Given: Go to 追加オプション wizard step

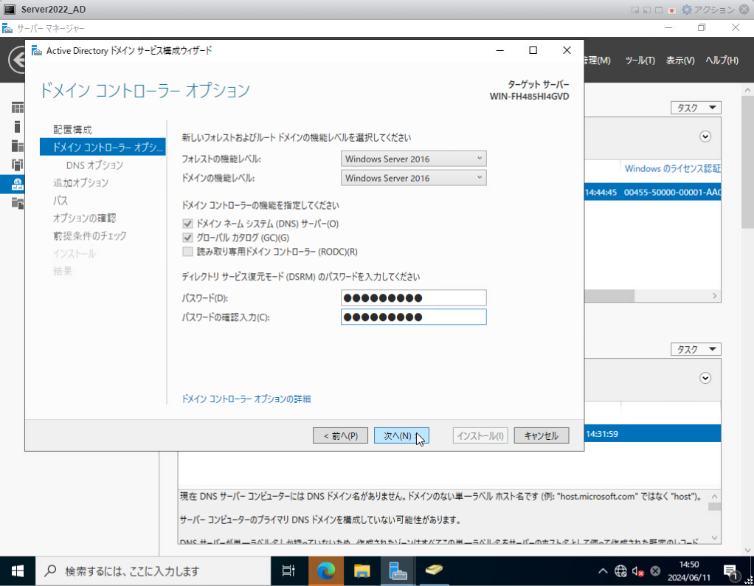Looking at the screenshot, I should click(x=81, y=183).
